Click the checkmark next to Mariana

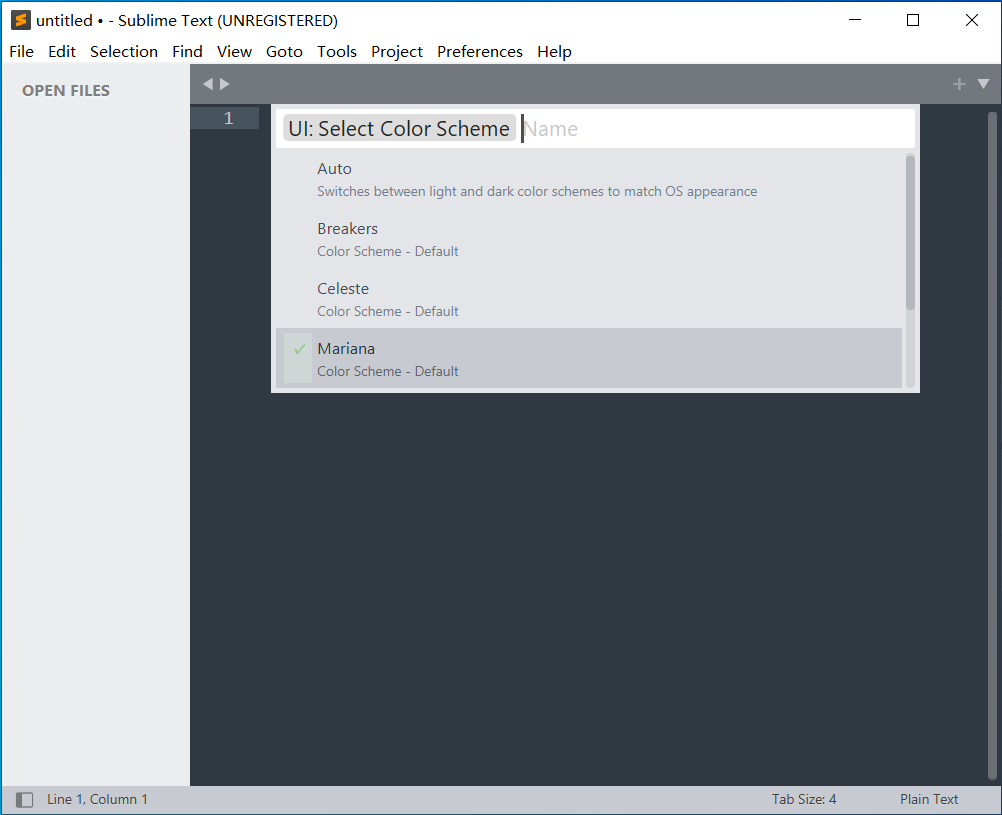click(x=298, y=349)
